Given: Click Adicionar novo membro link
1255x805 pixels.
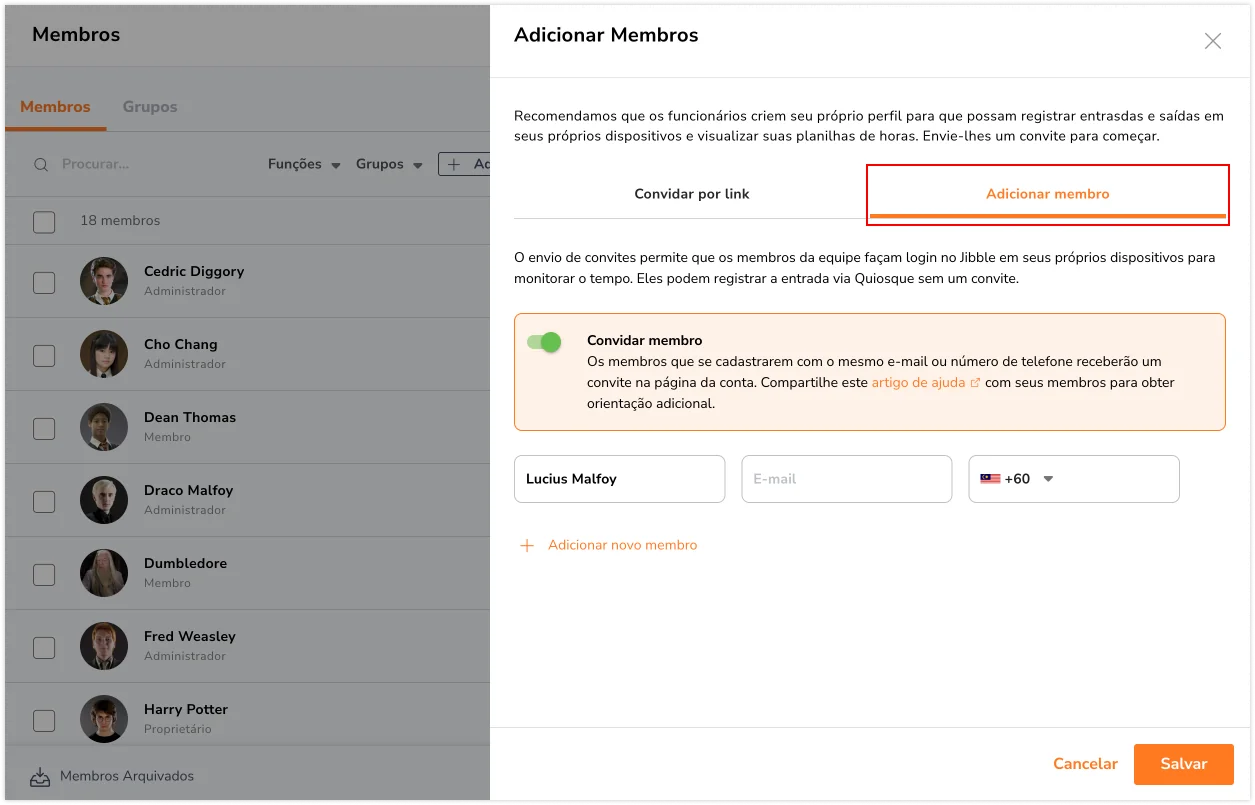Looking at the screenshot, I should click(622, 545).
